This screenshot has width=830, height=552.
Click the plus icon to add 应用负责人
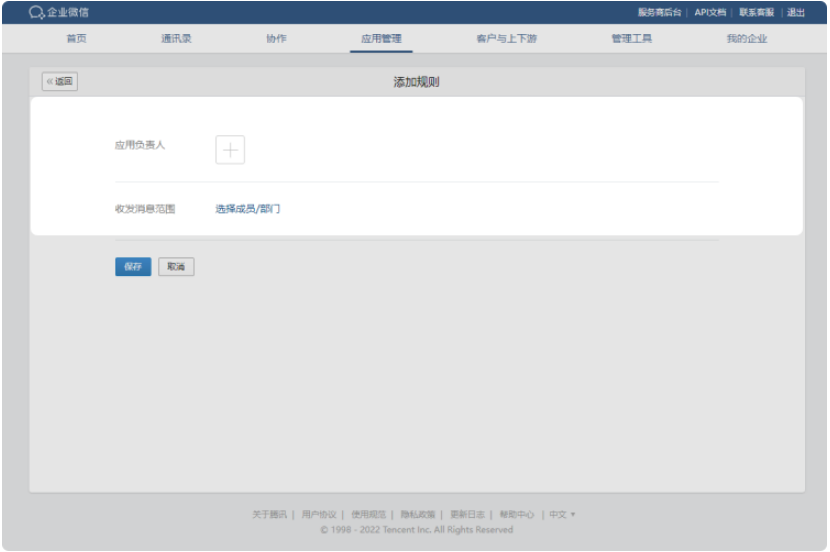[230, 150]
